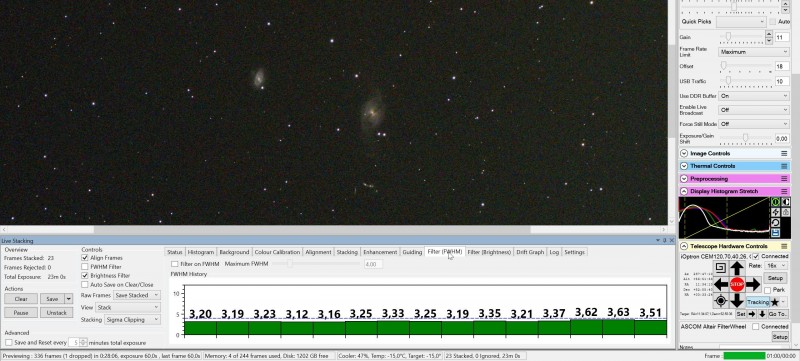Open the Thermal Controls hamburger menu
This screenshot has height=361, width=800.
coord(784,166)
